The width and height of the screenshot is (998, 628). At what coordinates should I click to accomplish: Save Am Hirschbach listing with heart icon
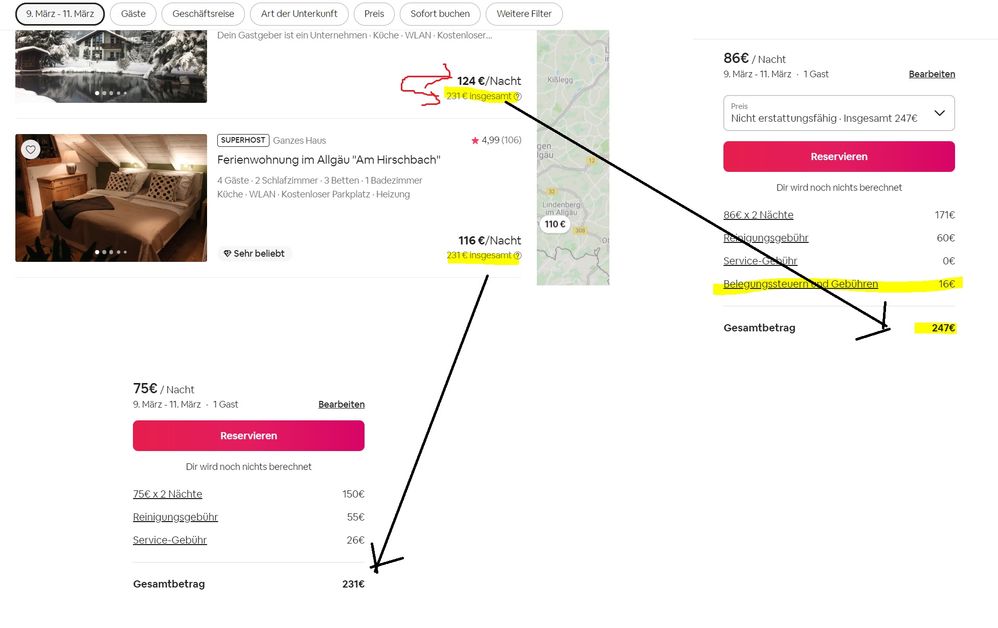click(31, 150)
